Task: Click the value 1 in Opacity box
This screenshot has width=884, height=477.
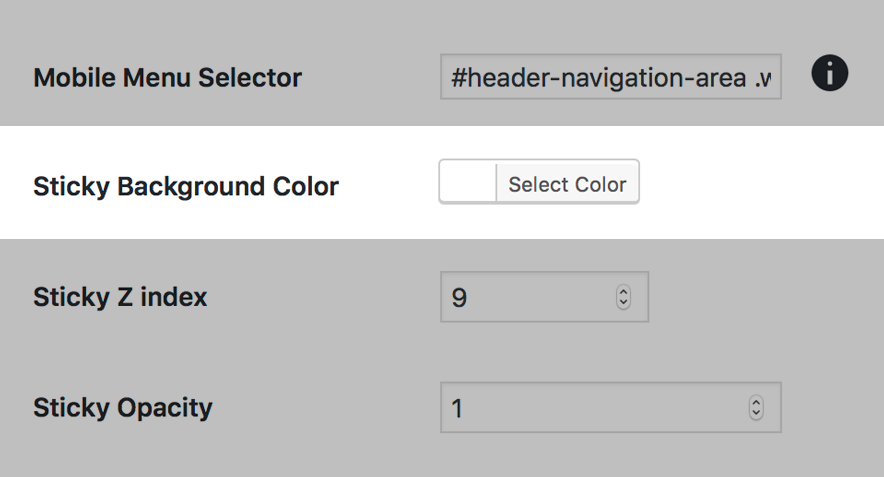Action: 458,409
